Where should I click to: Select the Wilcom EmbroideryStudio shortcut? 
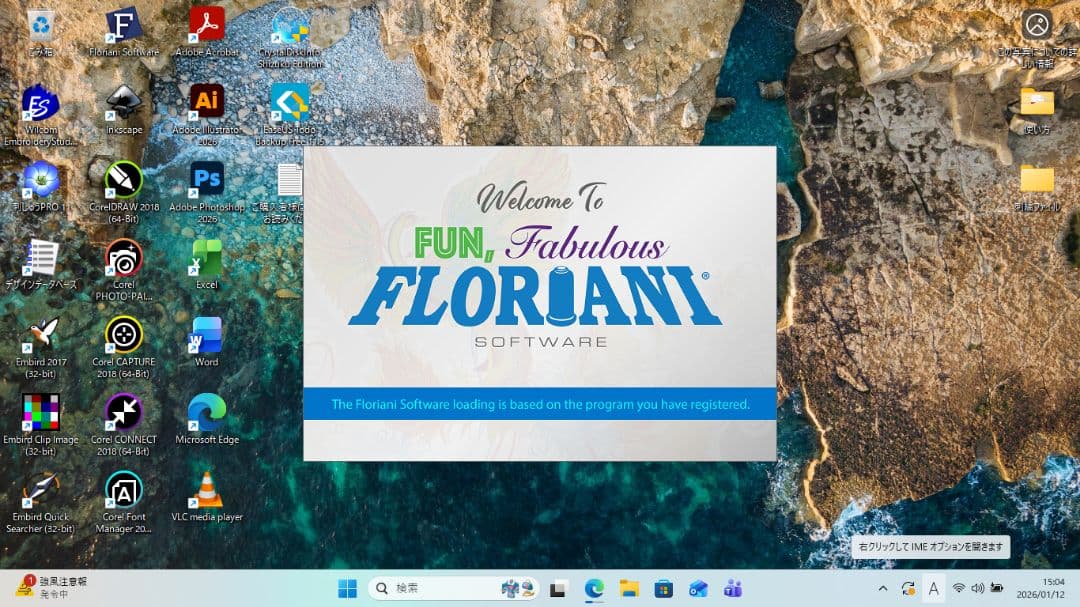coord(41,102)
